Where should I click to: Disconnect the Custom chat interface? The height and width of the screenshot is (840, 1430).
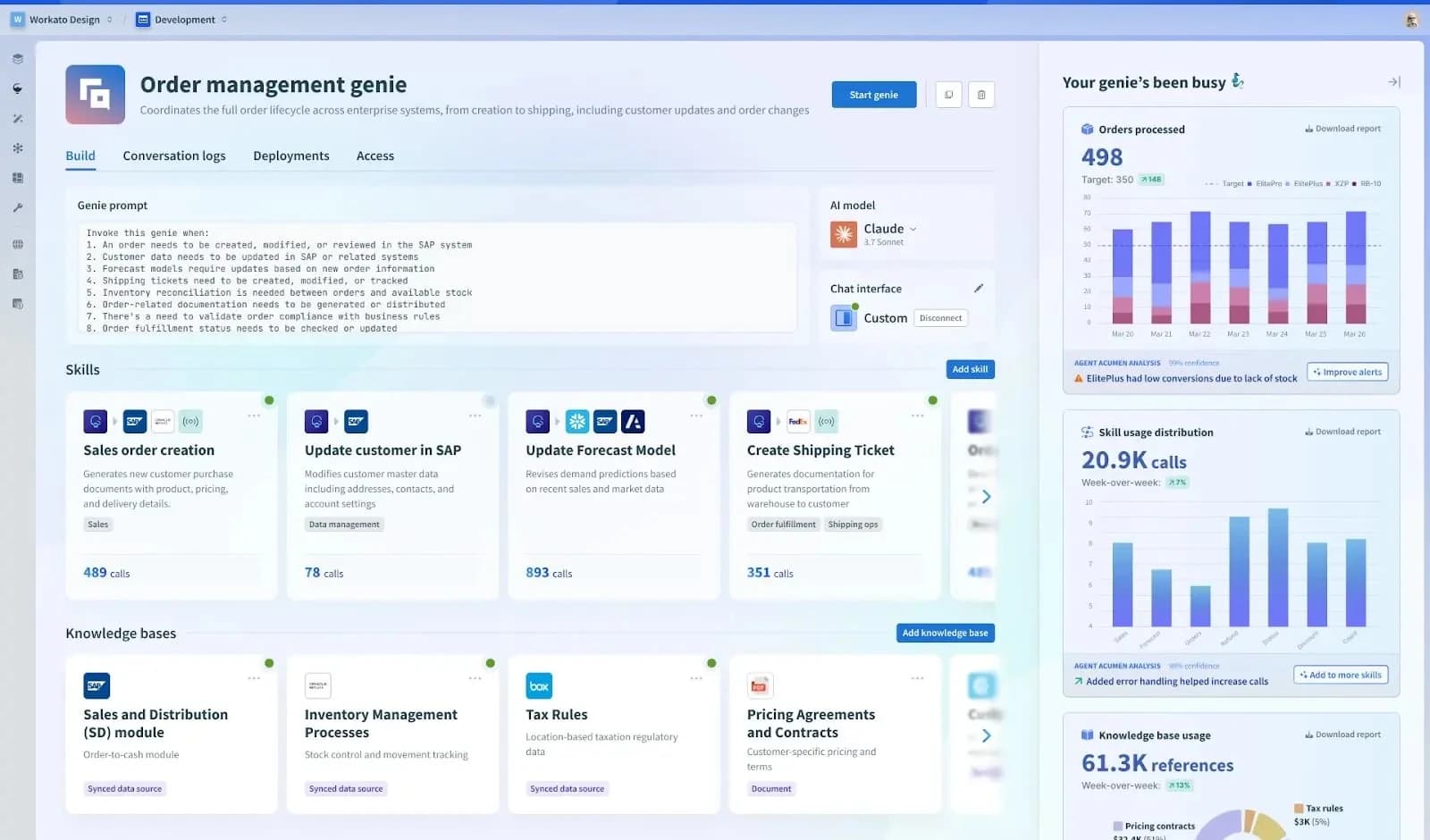941,318
